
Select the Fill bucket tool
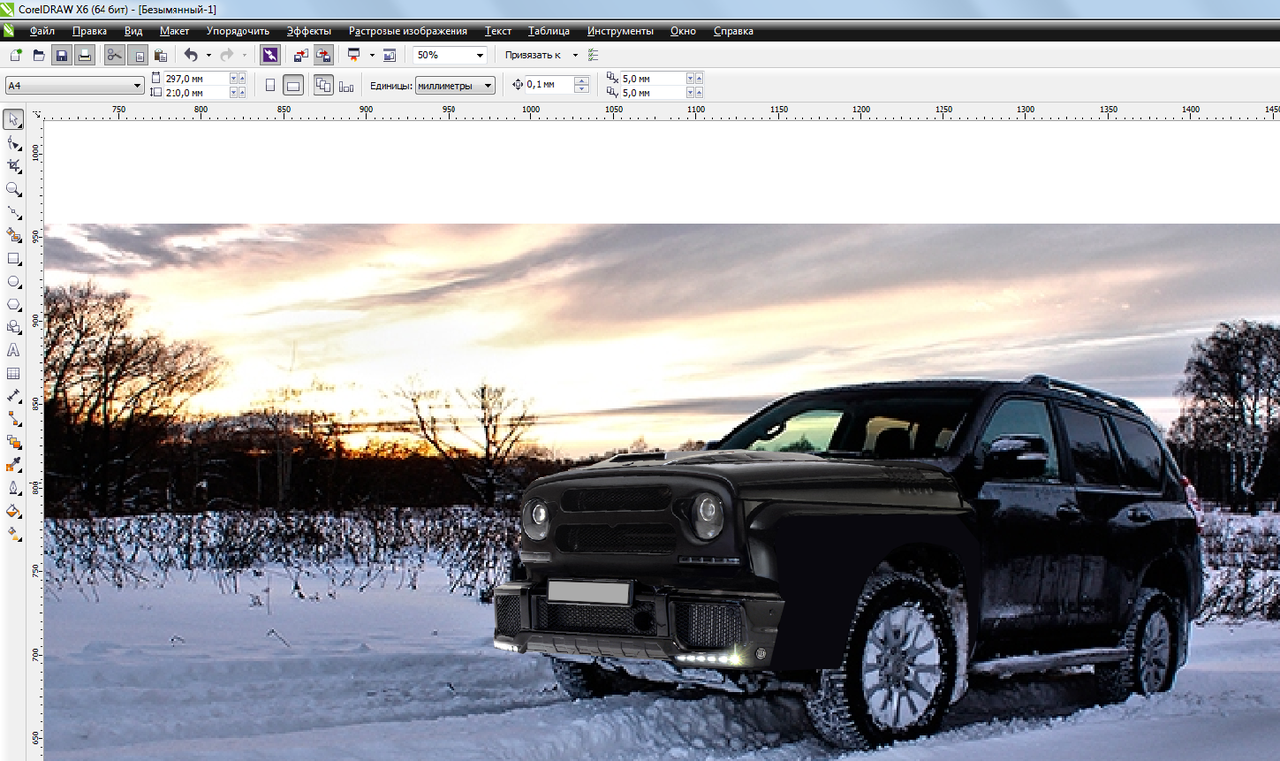click(14, 511)
